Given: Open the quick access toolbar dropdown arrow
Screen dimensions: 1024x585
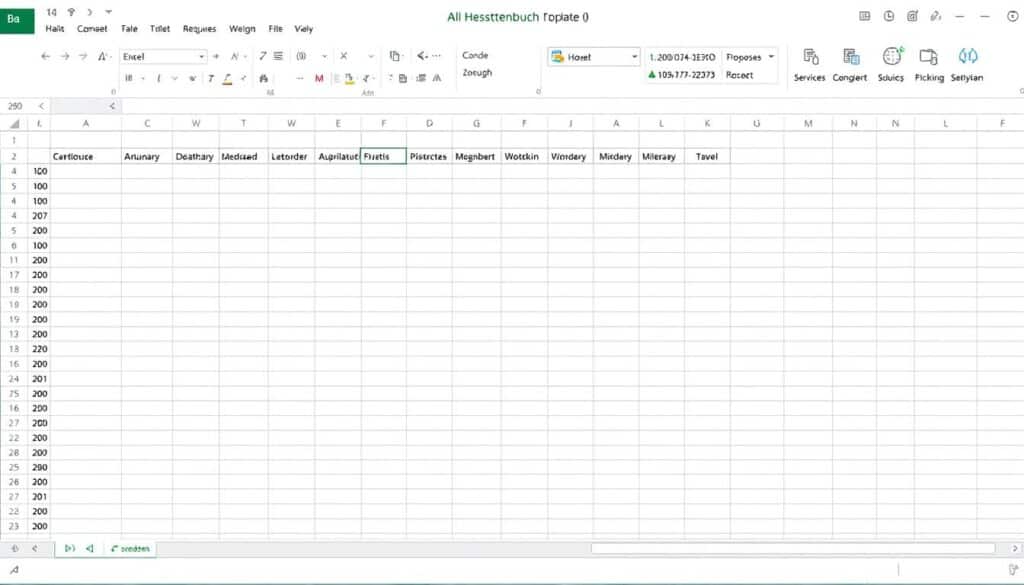Looking at the screenshot, I should [108, 12].
